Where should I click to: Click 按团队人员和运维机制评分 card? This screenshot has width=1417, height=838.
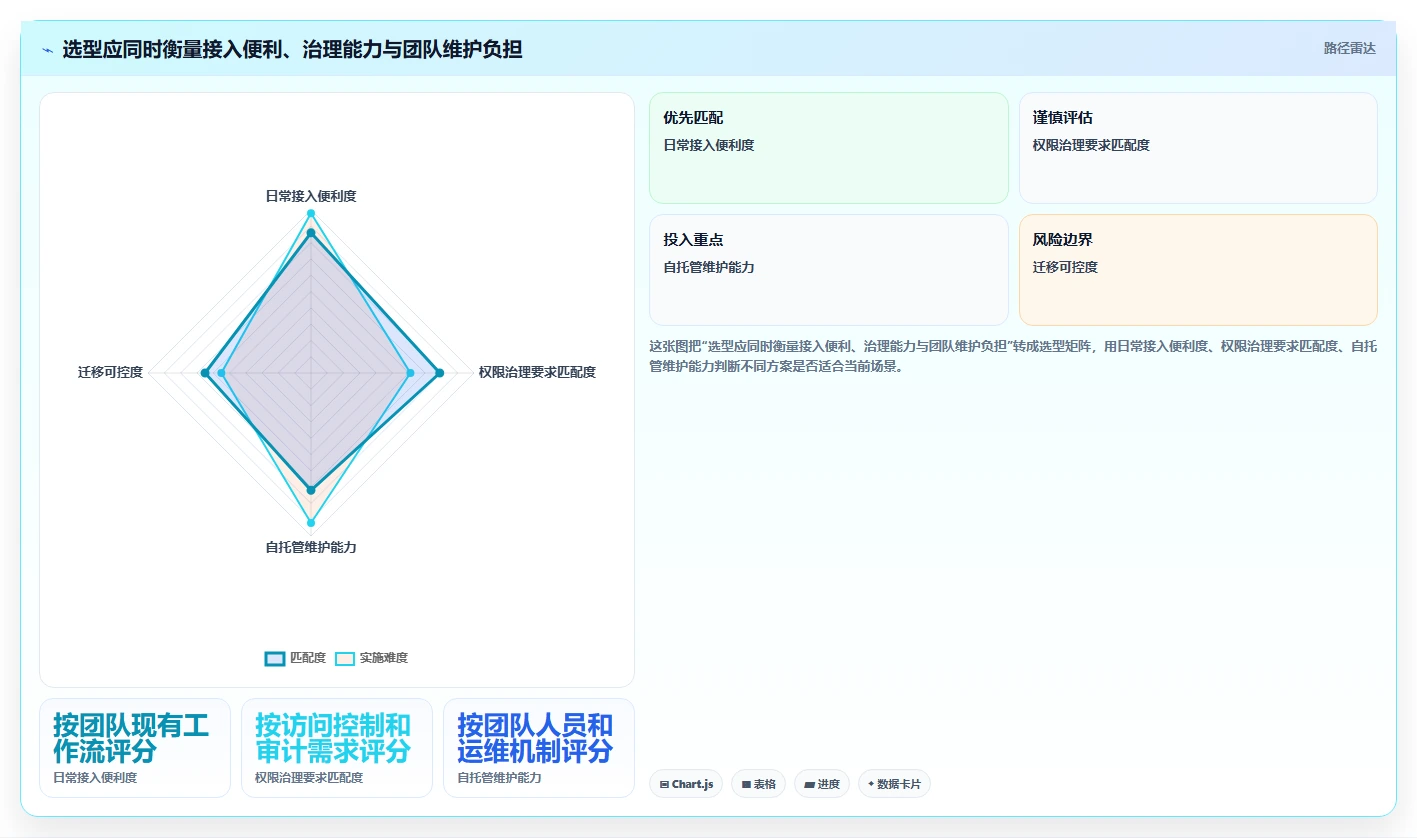pos(539,748)
